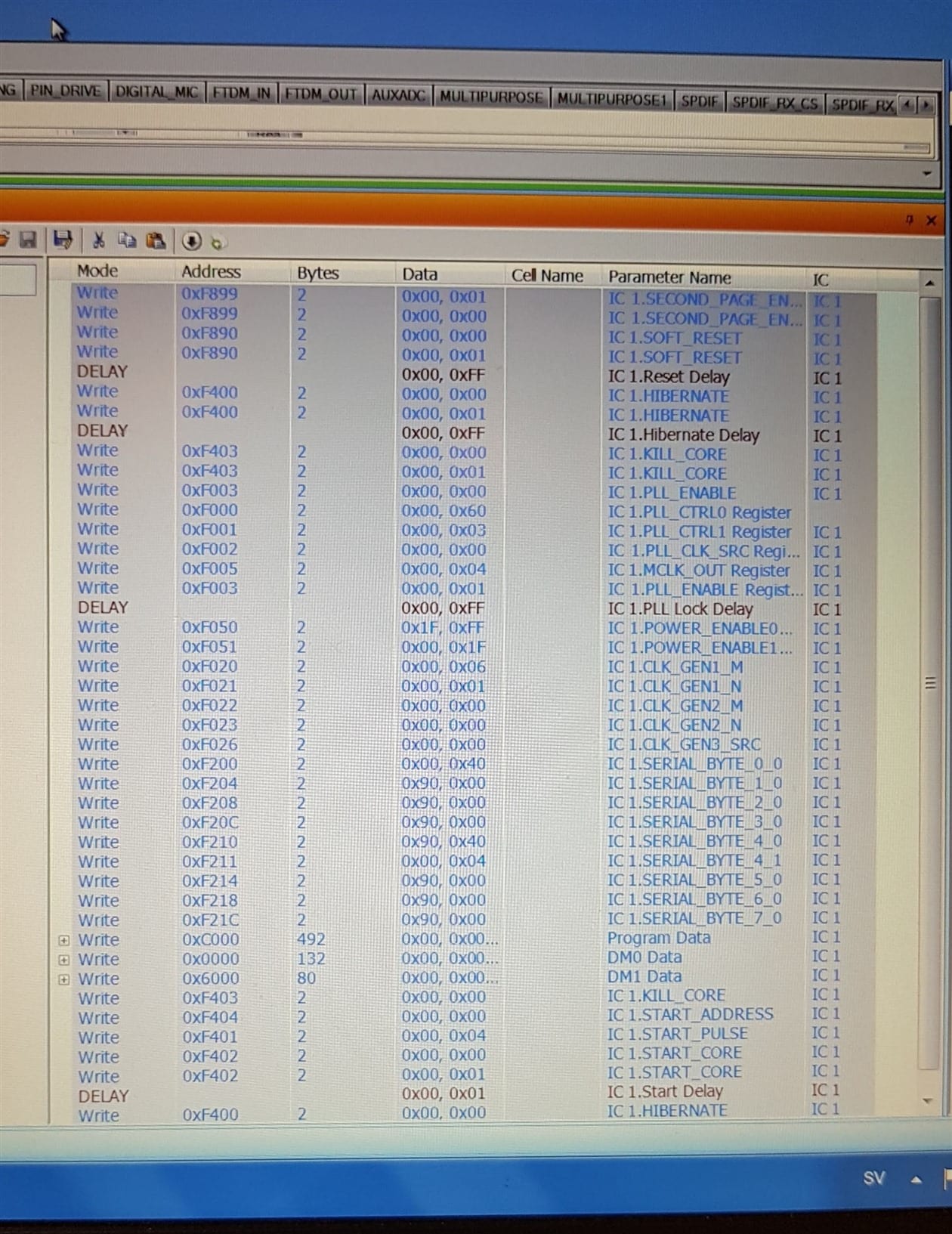Screen dimensions: 952x1234
Task: Click the capture list scroll down arrow
Action: 929,1101
